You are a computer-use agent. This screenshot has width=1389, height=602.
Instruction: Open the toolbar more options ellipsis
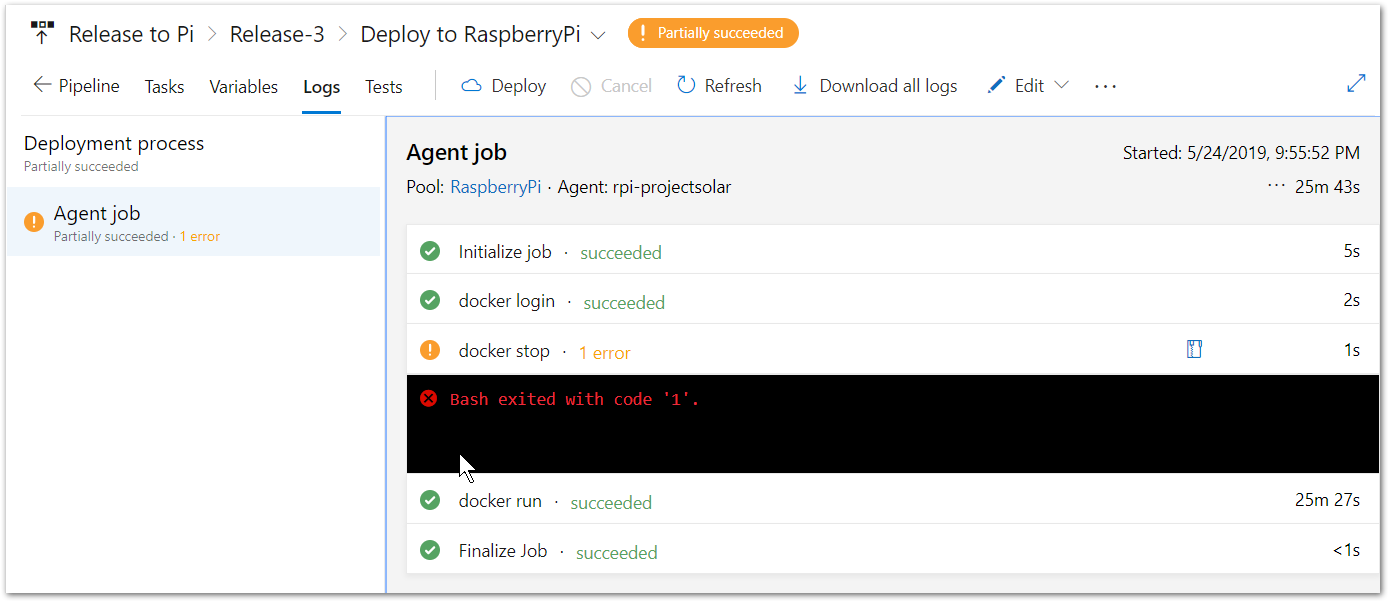[1105, 87]
